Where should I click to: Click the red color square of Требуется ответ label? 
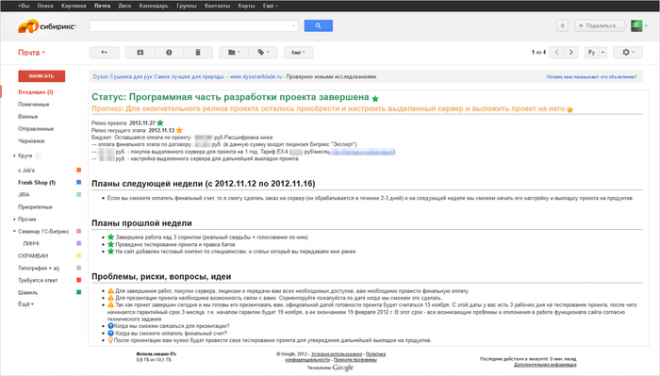coord(78,280)
